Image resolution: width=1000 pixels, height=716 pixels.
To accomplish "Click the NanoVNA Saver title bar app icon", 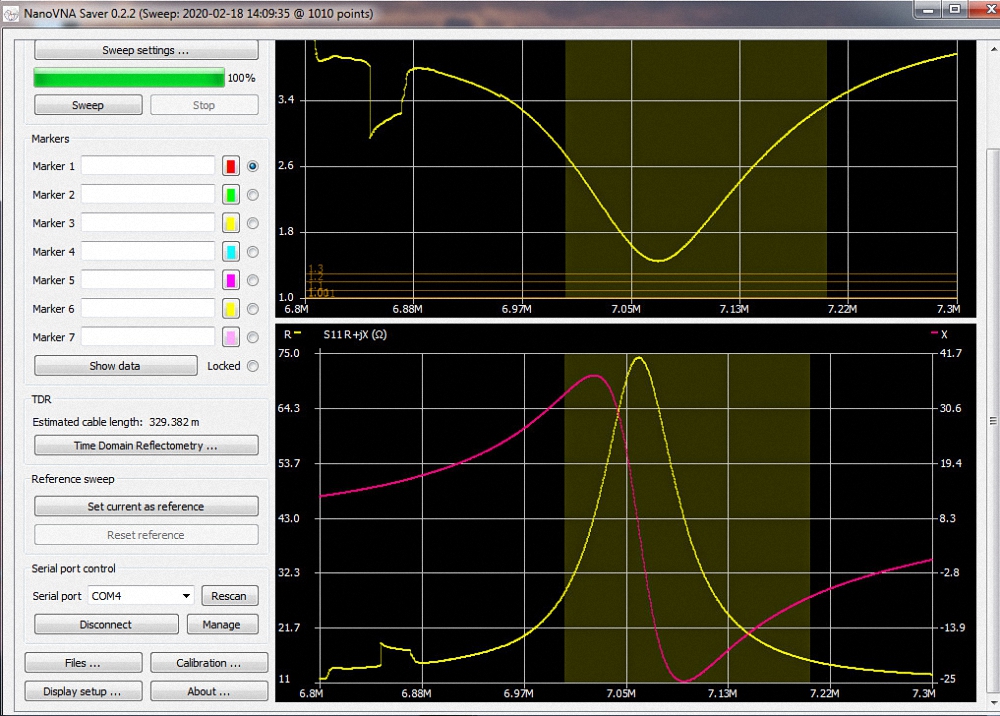I will click(10, 13).
